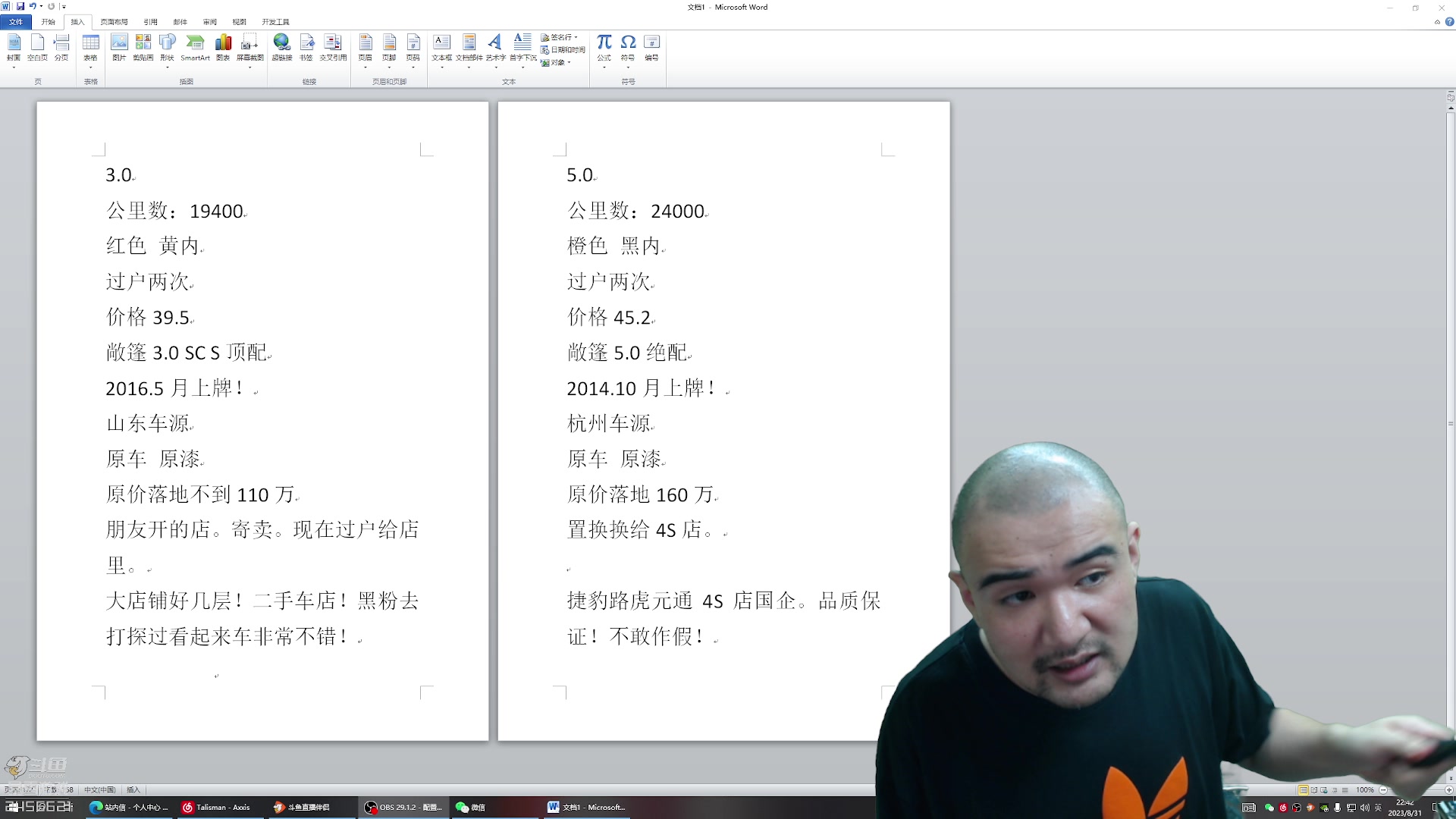Insert 日期和时间 date and time

(563, 50)
